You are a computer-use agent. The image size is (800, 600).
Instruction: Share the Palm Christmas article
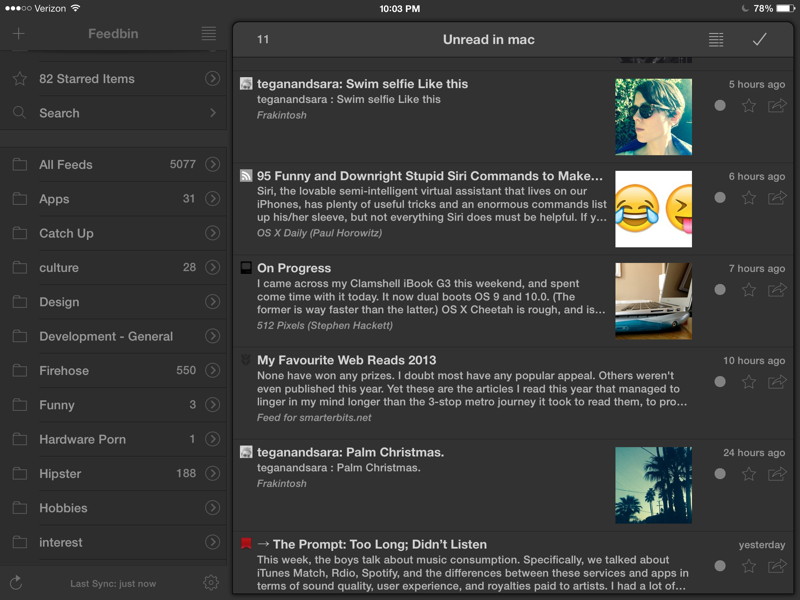[x=777, y=474]
